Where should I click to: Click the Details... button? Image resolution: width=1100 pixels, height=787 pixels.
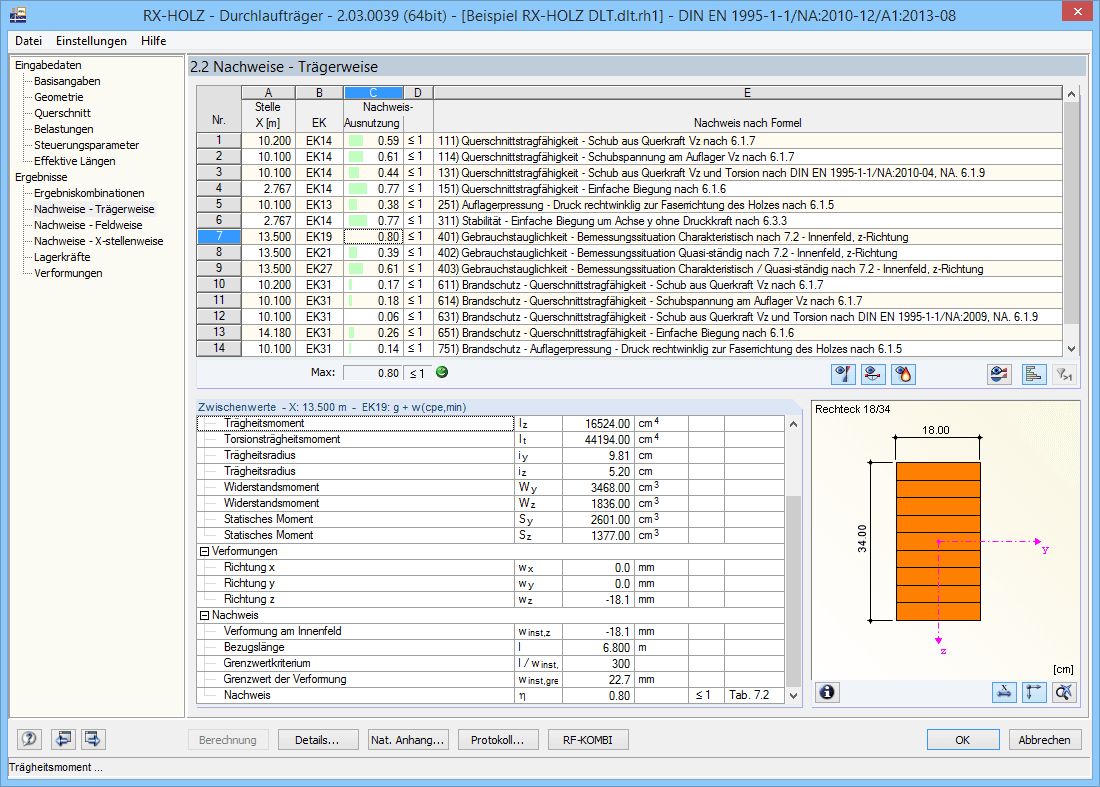click(316, 739)
